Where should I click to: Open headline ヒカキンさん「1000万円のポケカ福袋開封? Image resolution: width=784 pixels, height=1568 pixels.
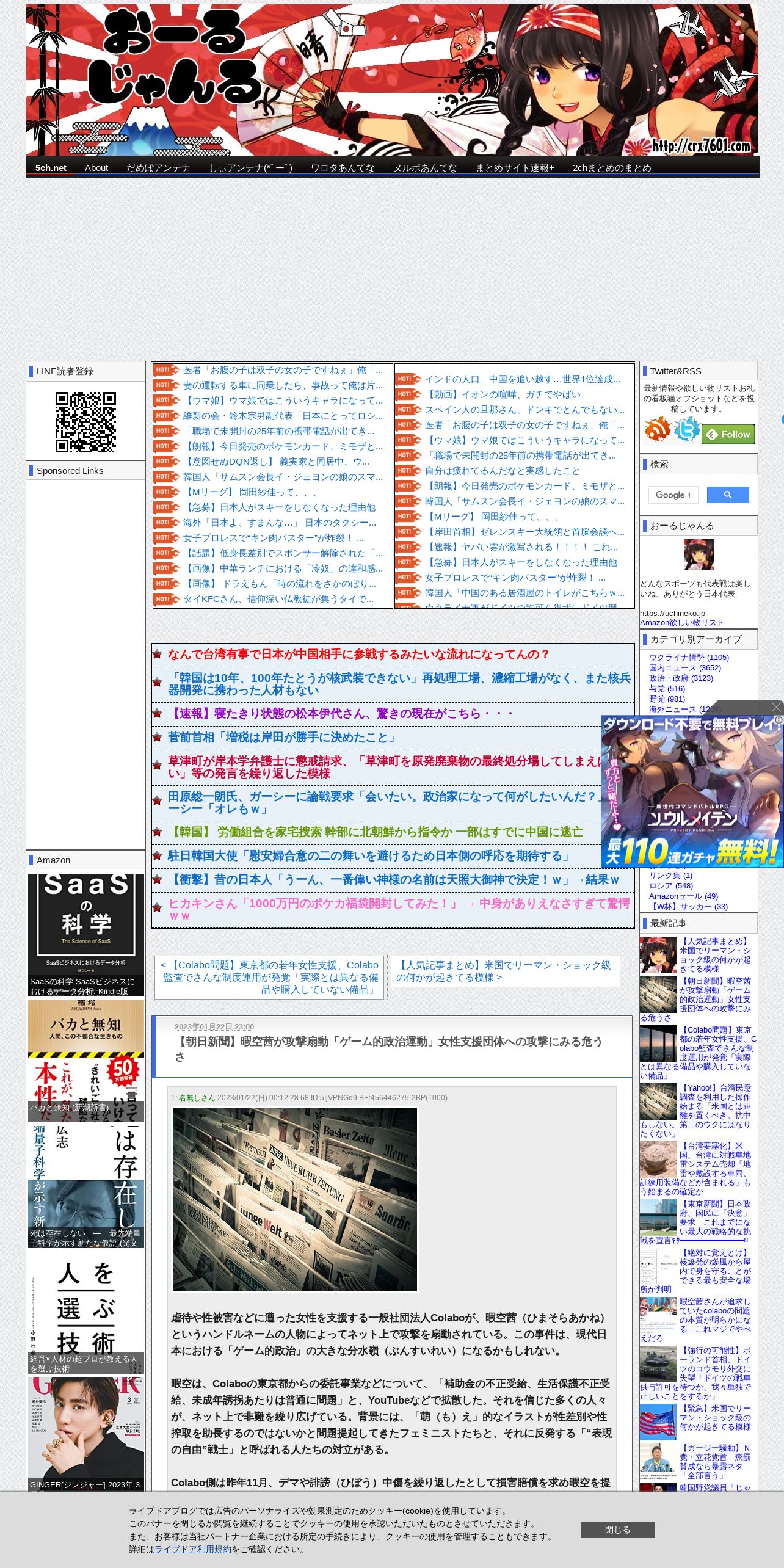point(399,909)
